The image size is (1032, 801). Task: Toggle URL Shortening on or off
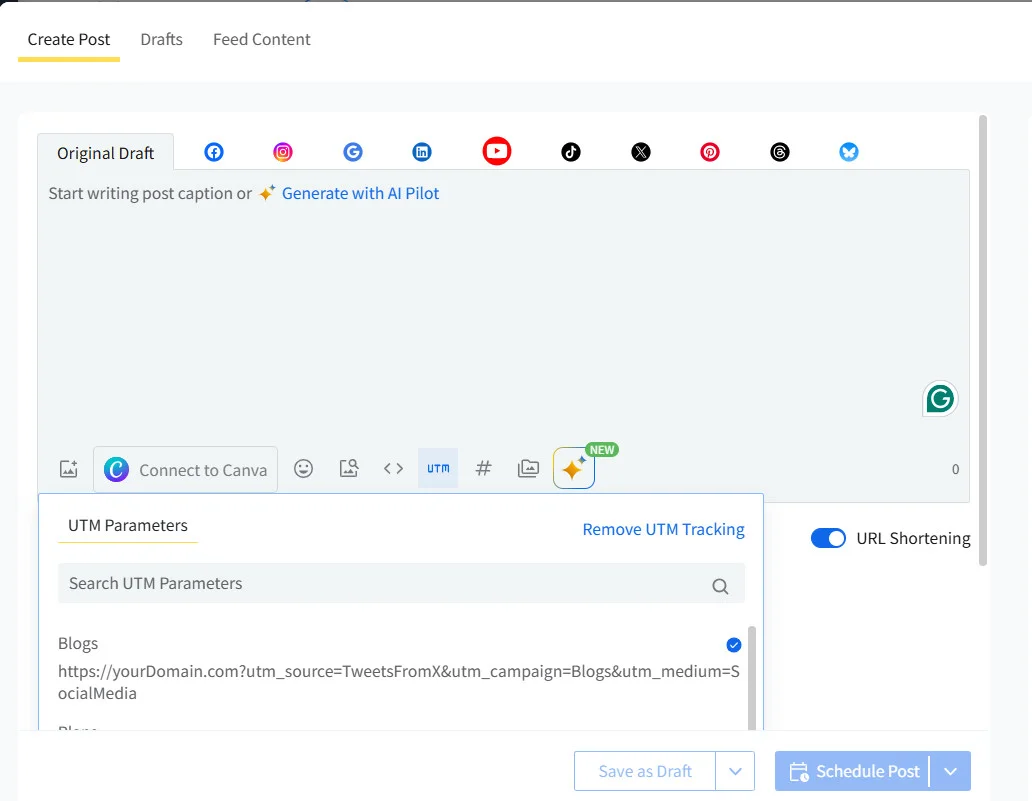(x=828, y=538)
